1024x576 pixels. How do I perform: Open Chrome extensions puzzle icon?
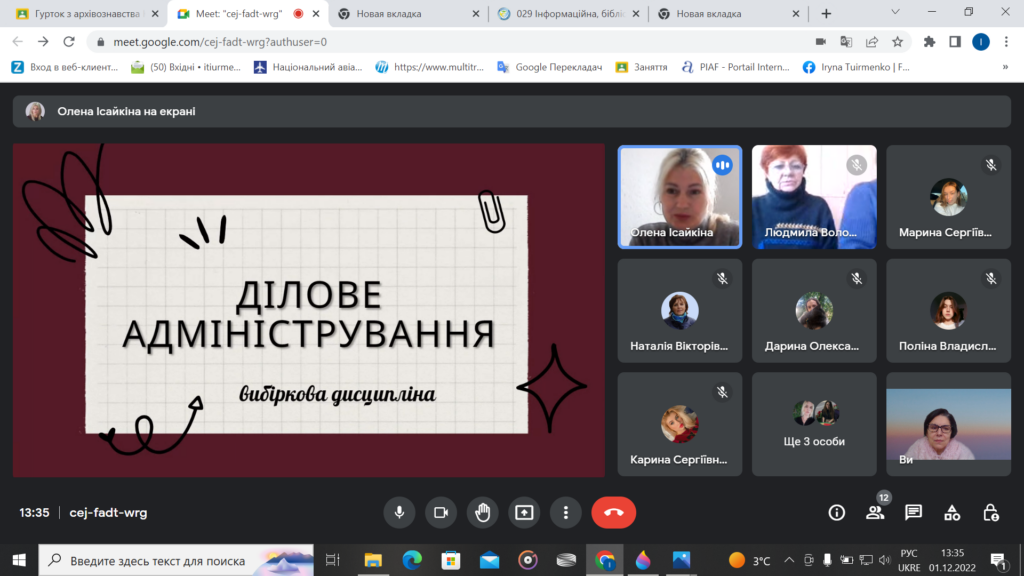[x=929, y=42]
